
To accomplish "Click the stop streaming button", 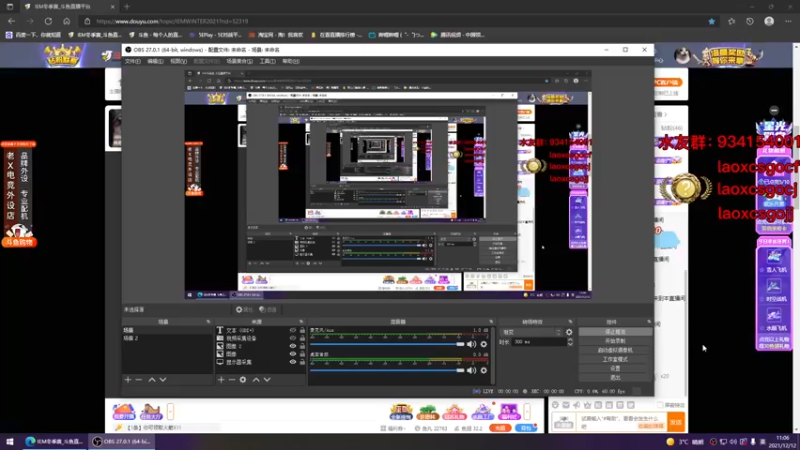I will click(615, 332).
